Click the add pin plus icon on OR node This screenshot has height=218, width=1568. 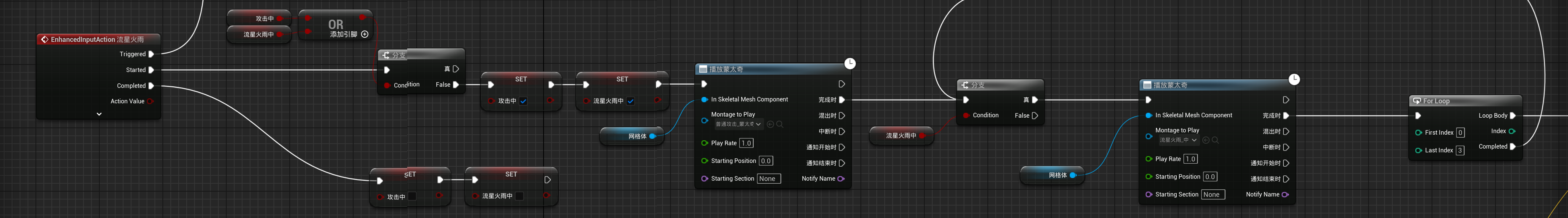pyautogui.click(x=365, y=35)
